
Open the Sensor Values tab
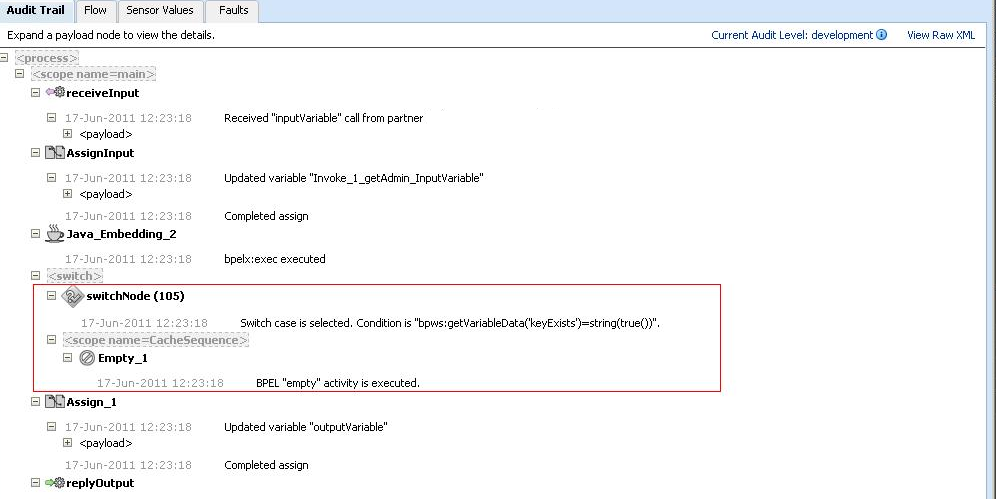[x=160, y=11]
